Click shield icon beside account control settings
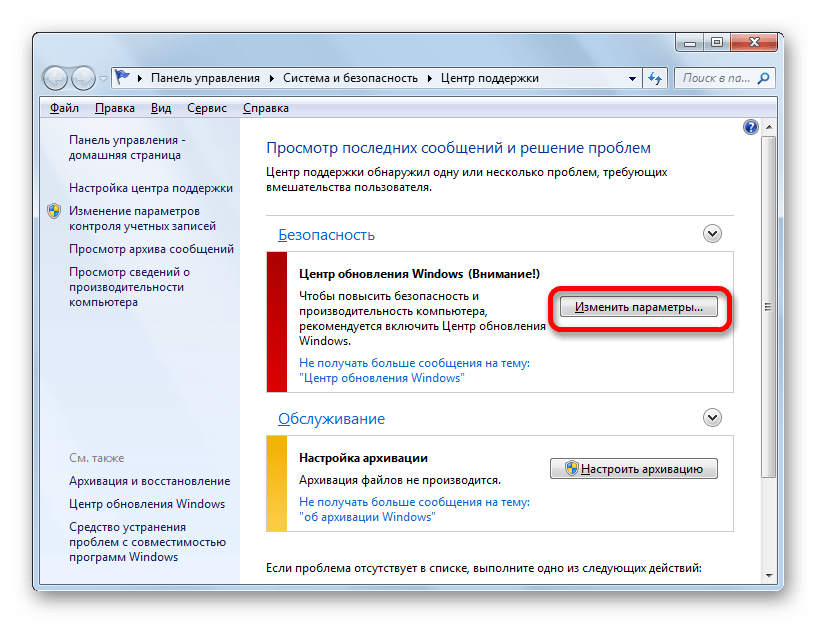Screen dimensions: 817x624 click(x=54, y=212)
